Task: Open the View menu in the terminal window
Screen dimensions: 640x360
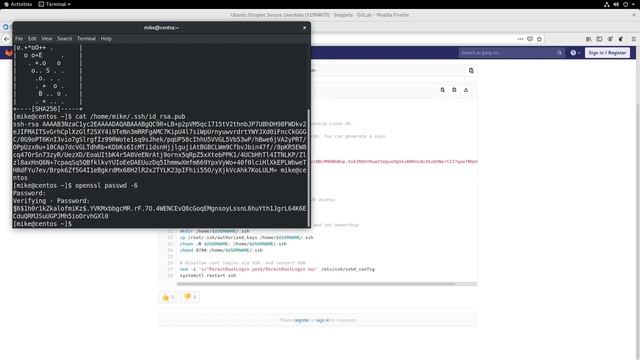Action: [47, 38]
